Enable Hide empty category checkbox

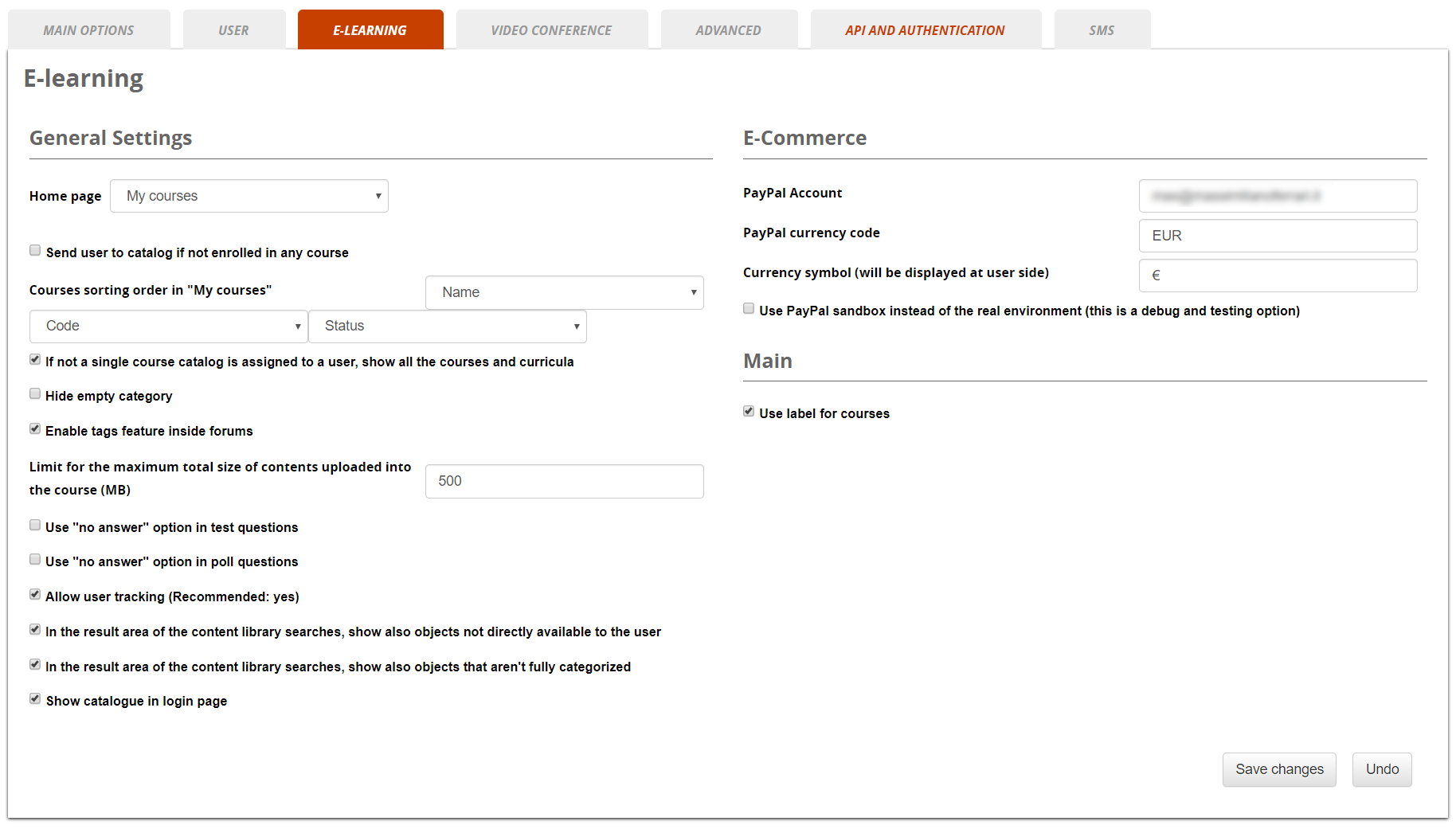pyautogui.click(x=35, y=394)
